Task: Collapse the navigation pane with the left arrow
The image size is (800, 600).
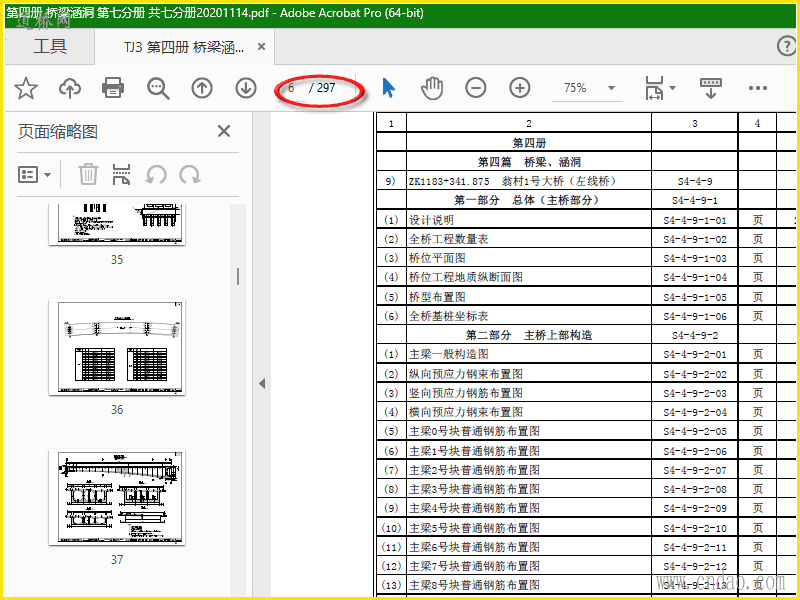Action: 262,383
